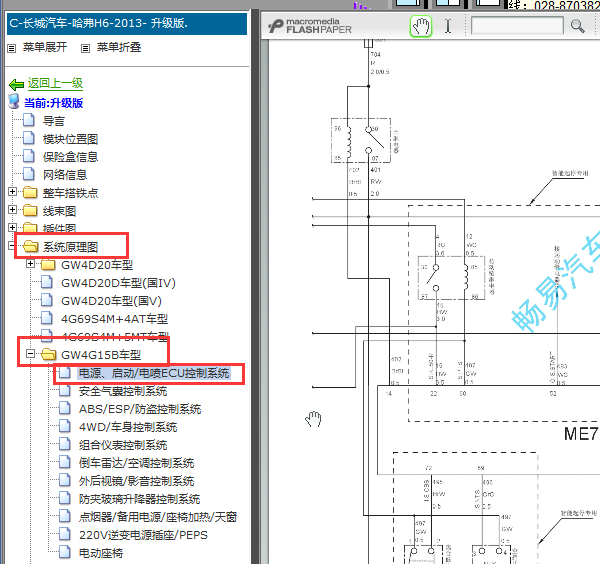The height and width of the screenshot is (564, 600).
Task: Click 菜单折叠 to collapse the menu
Action: [x=119, y=47]
